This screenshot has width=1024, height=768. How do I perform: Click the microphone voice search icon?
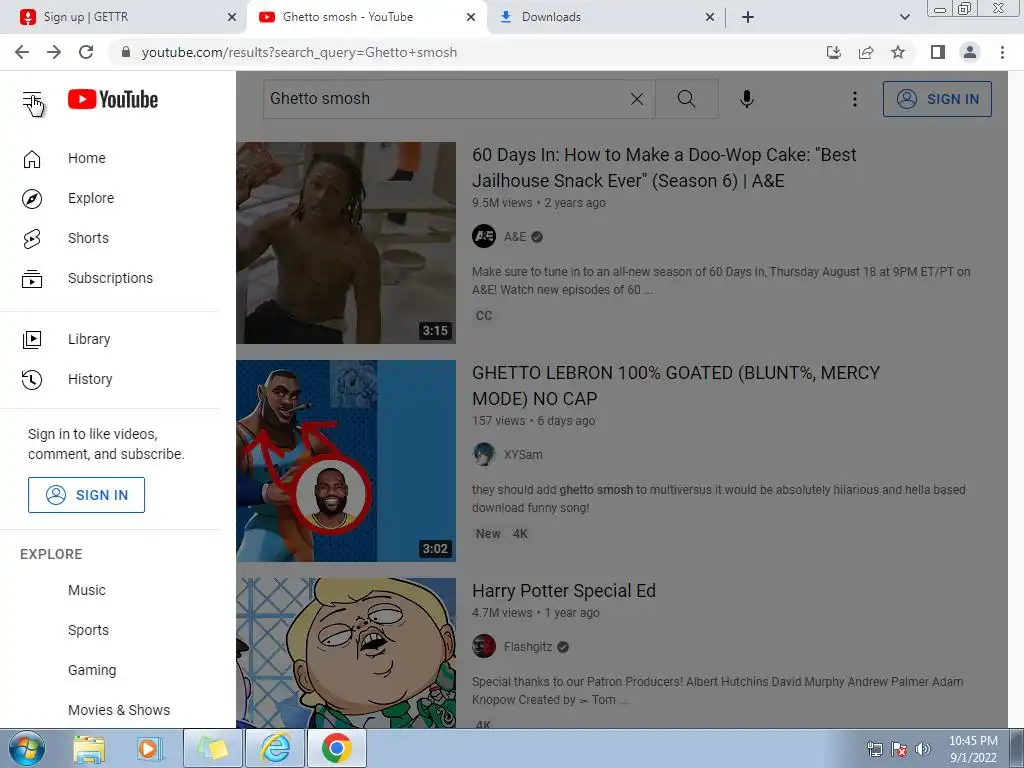click(747, 99)
